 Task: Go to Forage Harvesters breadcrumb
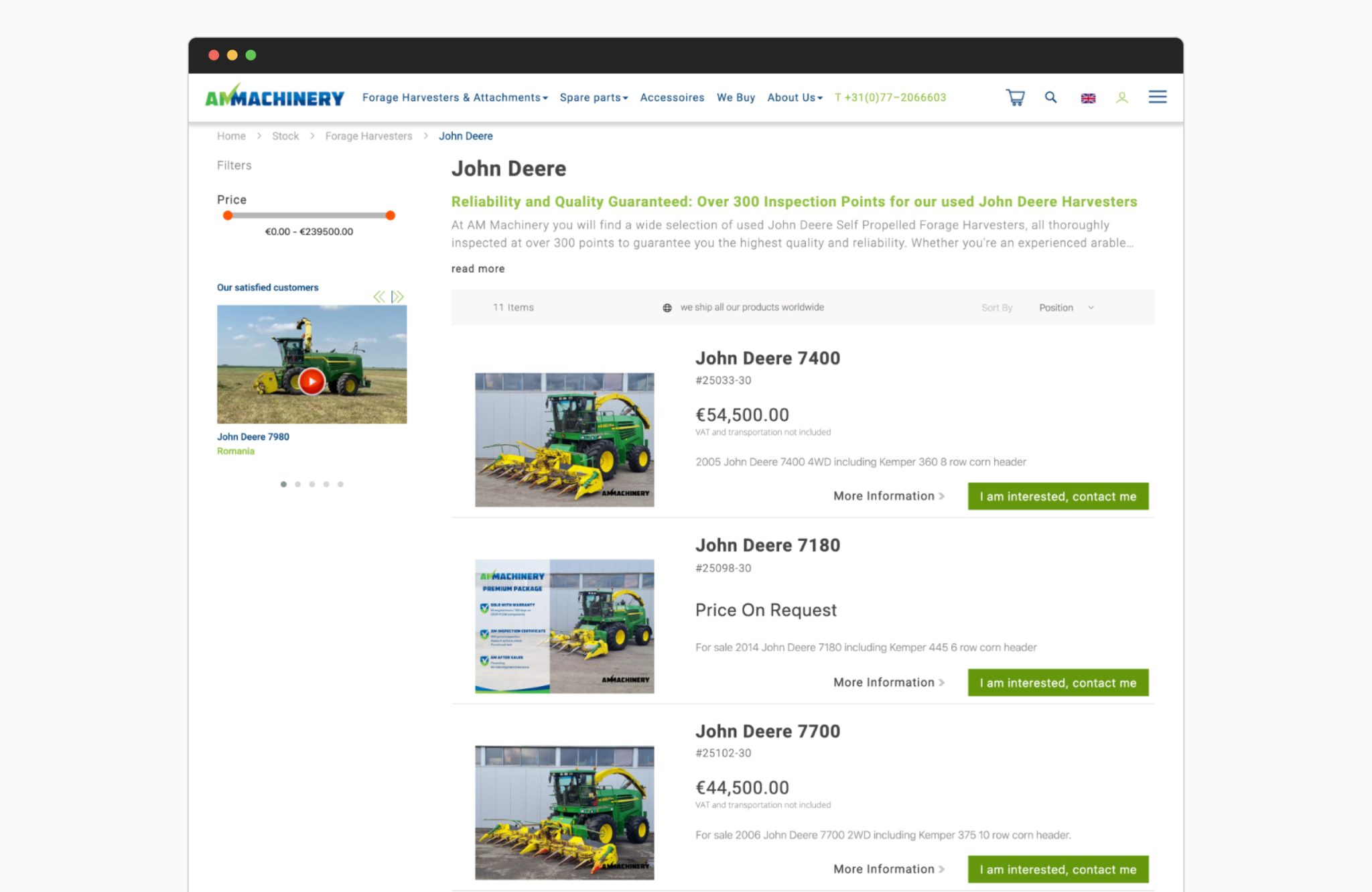[368, 136]
